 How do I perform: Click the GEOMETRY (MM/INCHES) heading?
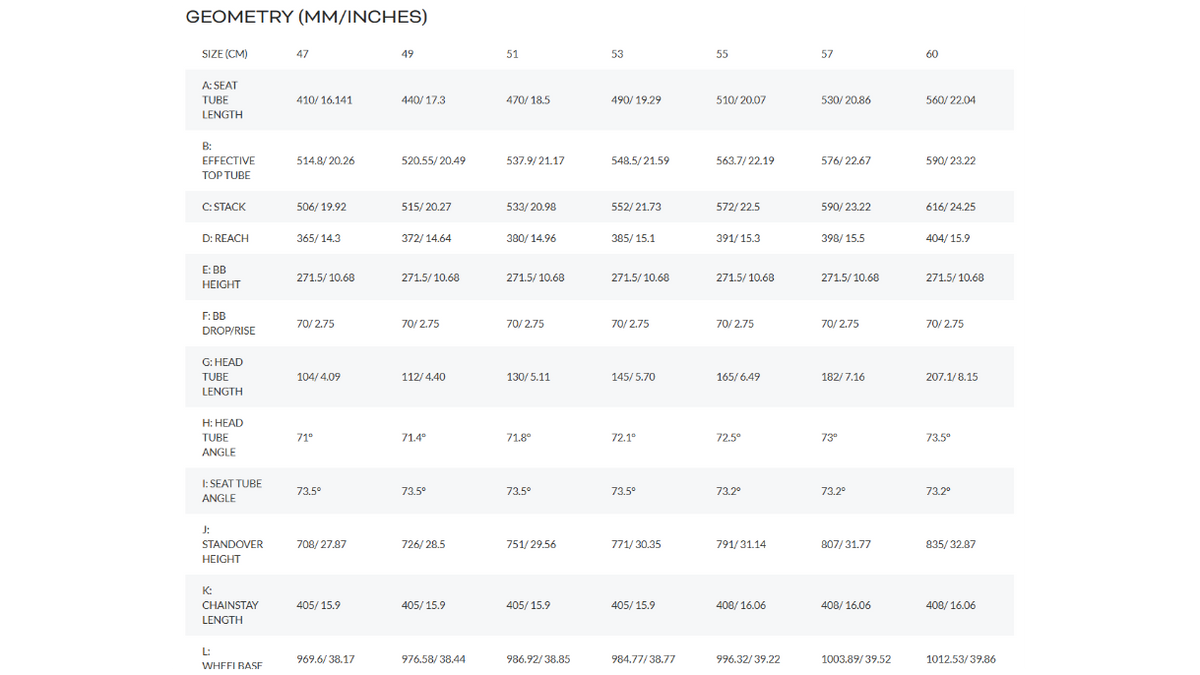(307, 17)
